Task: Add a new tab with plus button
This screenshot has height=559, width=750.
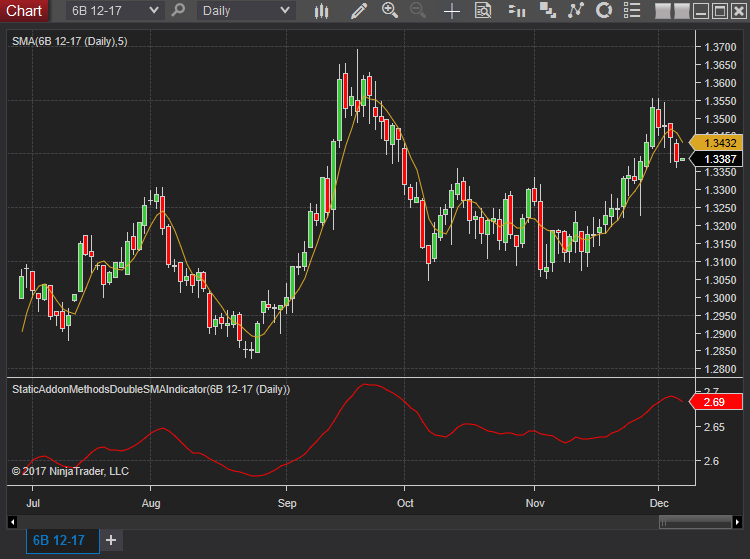Action: coord(111,540)
